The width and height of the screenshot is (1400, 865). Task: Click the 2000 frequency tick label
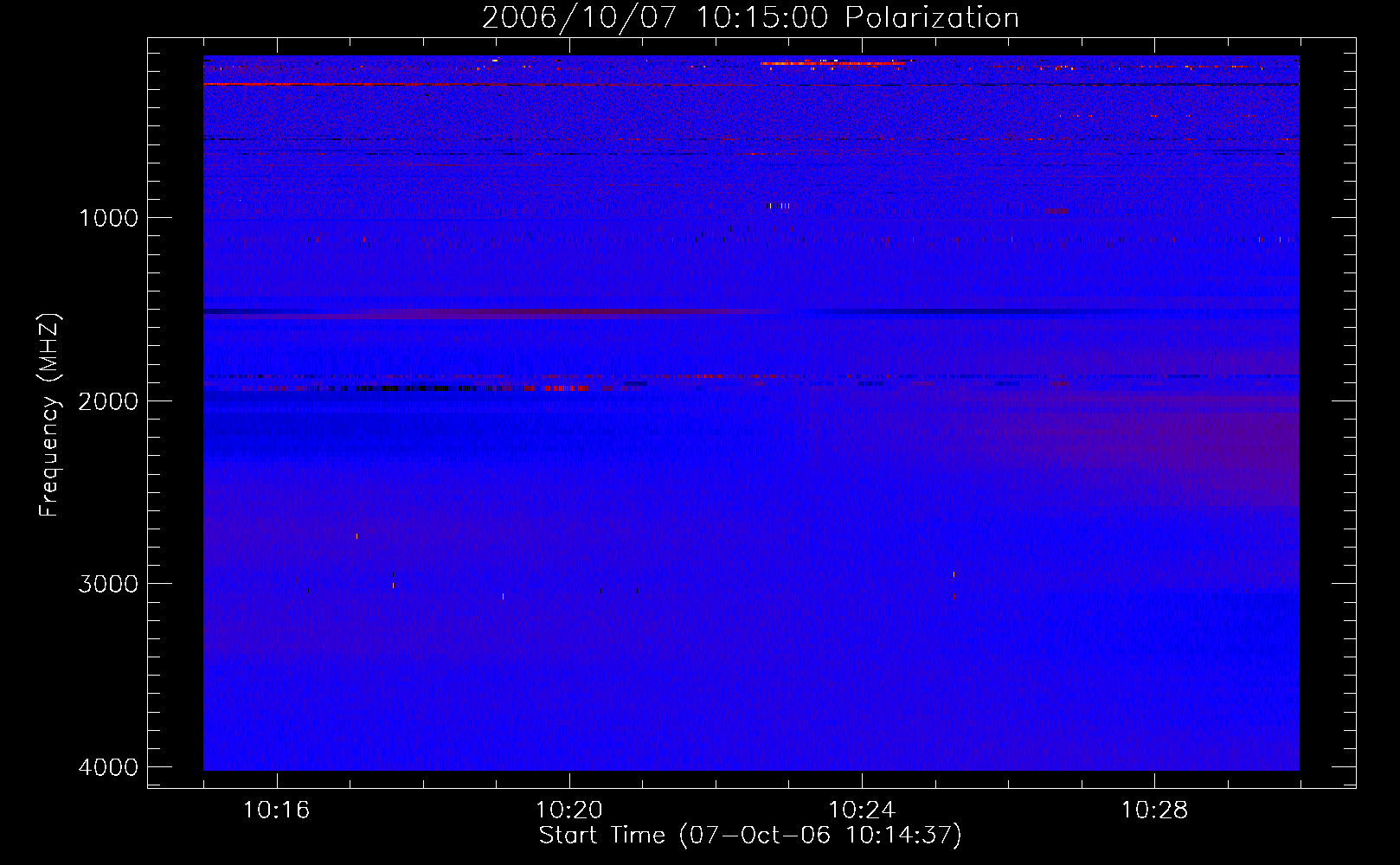(x=108, y=400)
